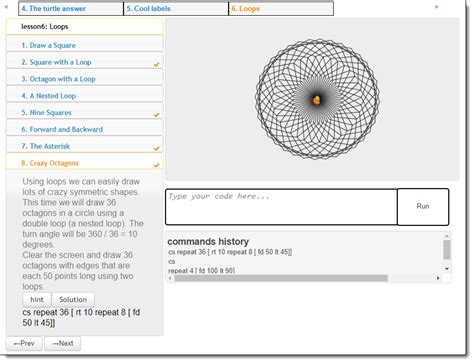Click the Crazy Octagons instructions paragraph
The image size is (474, 363).
tap(83, 234)
